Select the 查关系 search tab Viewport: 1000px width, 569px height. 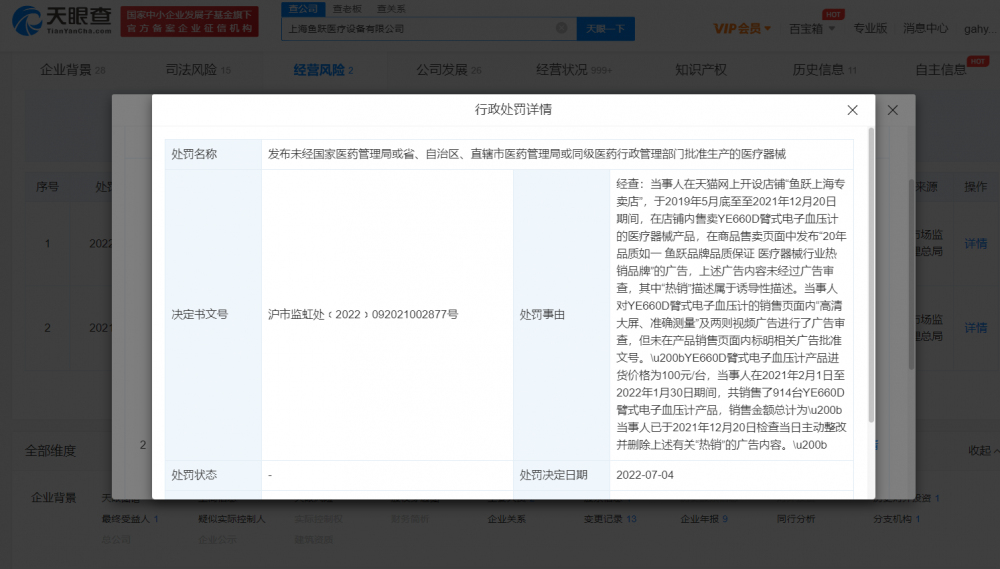[391, 9]
